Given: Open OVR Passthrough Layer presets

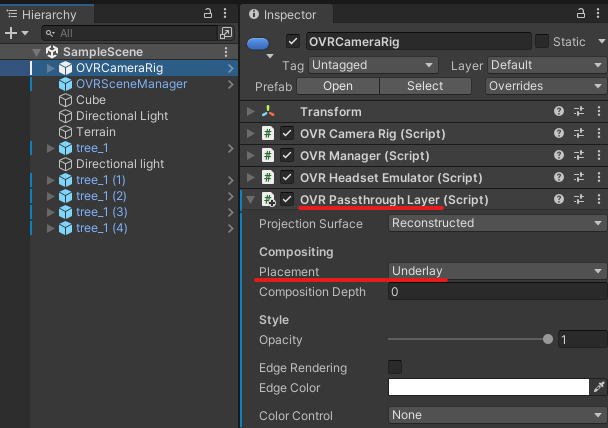Looking at the screenshot, I should coord(579,199).
